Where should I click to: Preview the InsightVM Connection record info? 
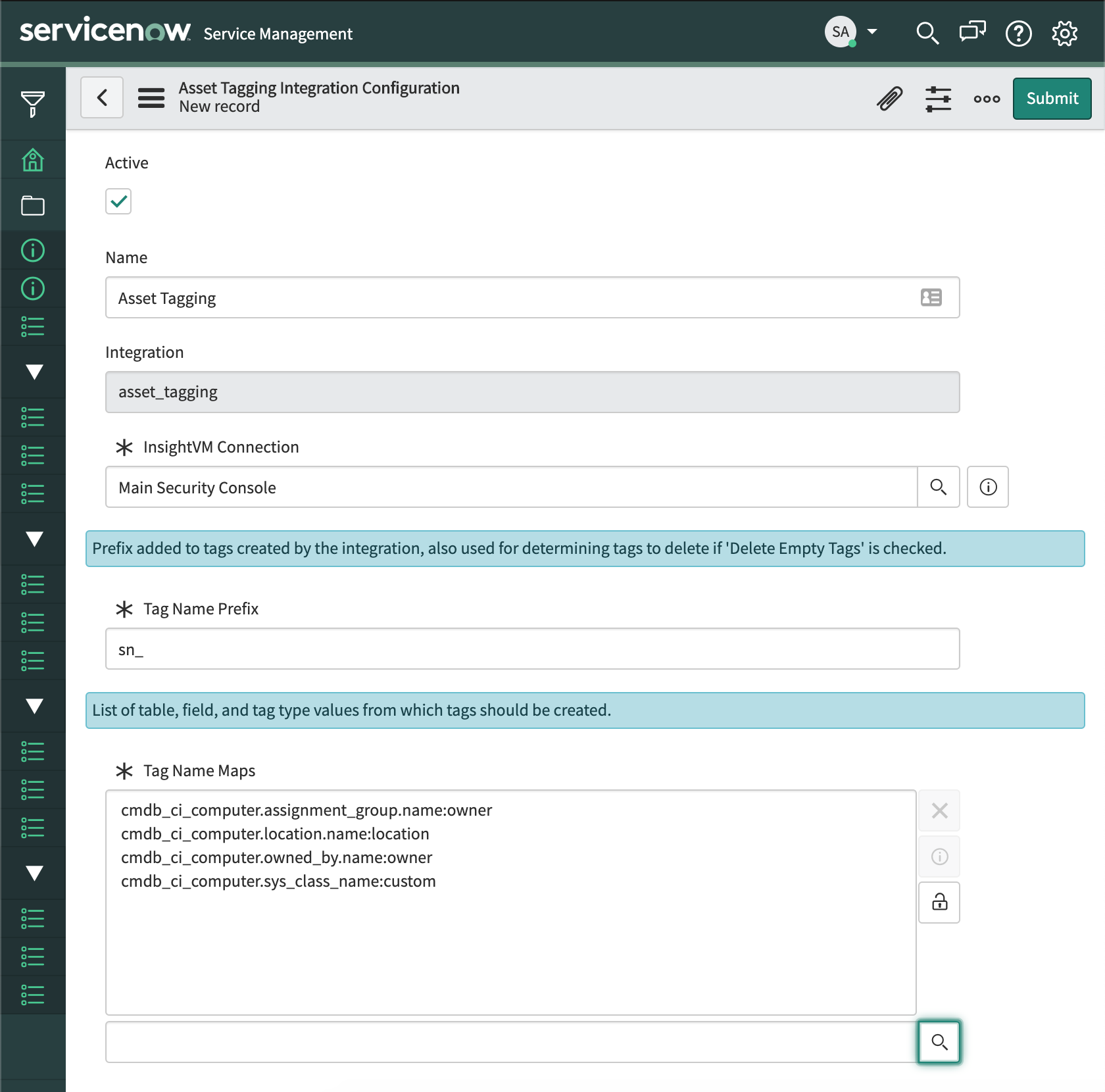988,487
